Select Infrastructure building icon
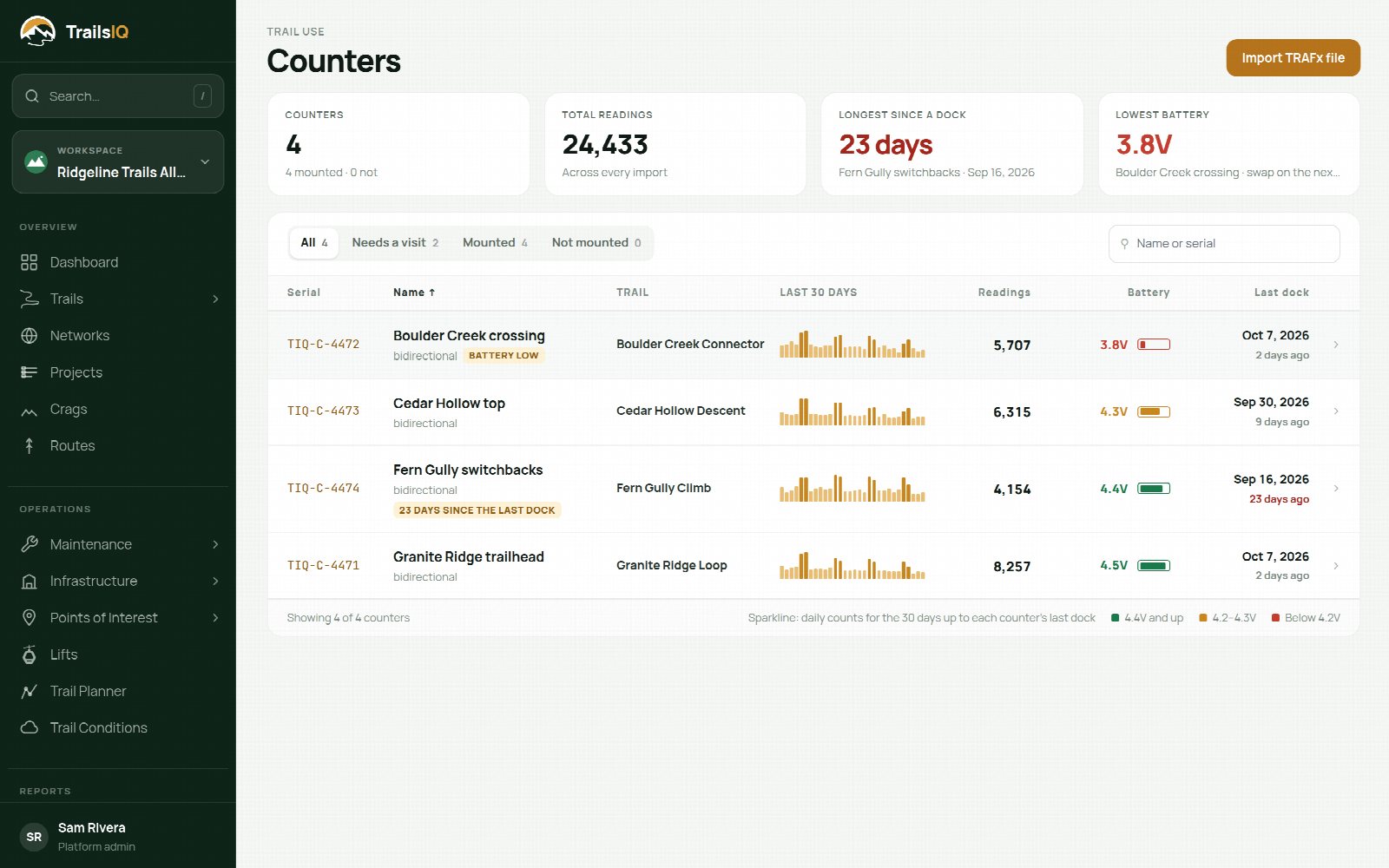 tap(30, 581)
